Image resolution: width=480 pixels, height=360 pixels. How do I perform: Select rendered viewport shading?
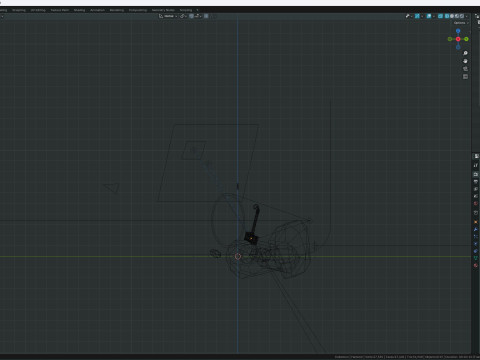click(x=462, y=16)
